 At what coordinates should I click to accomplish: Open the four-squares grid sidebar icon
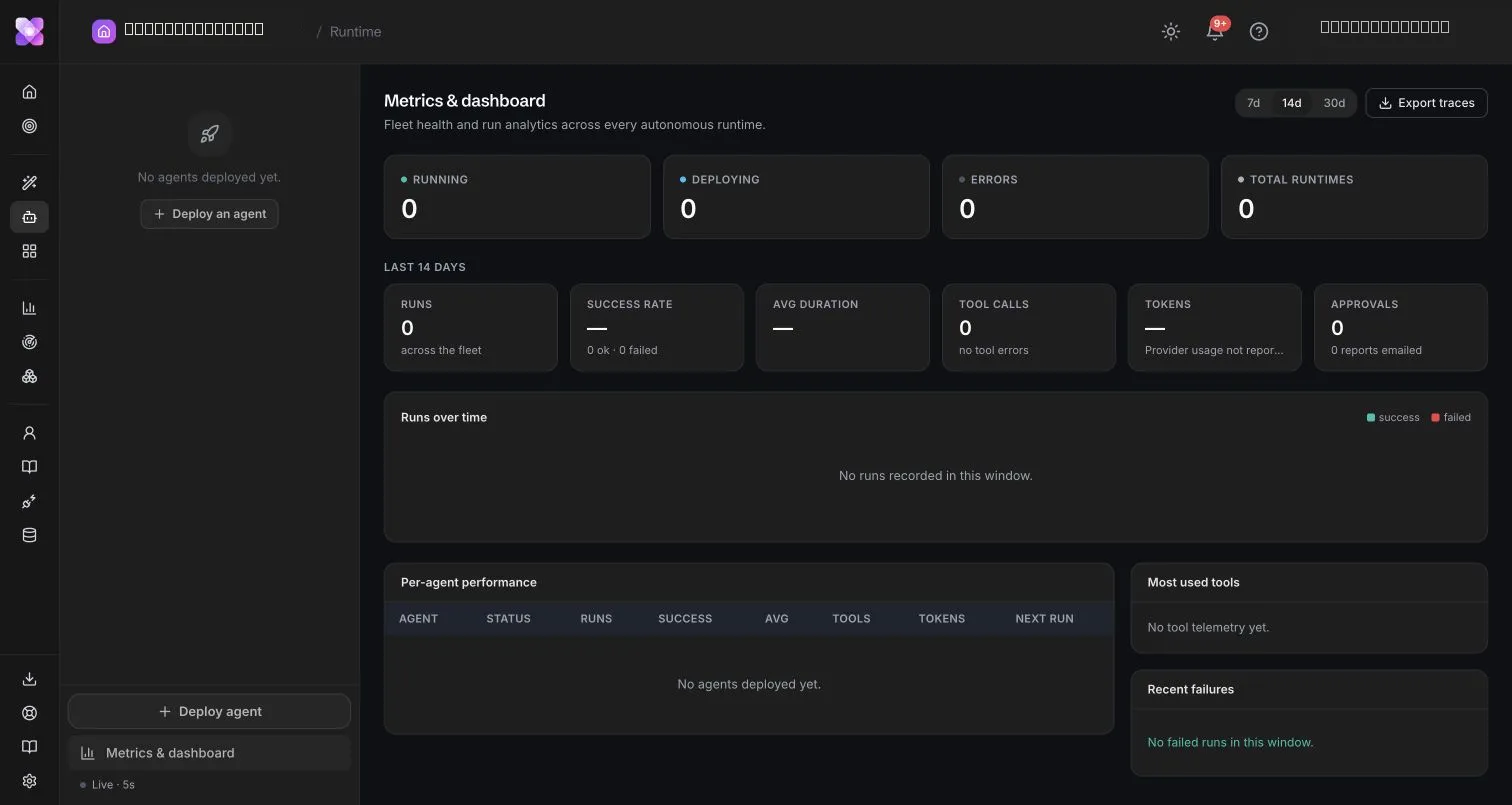29,251
